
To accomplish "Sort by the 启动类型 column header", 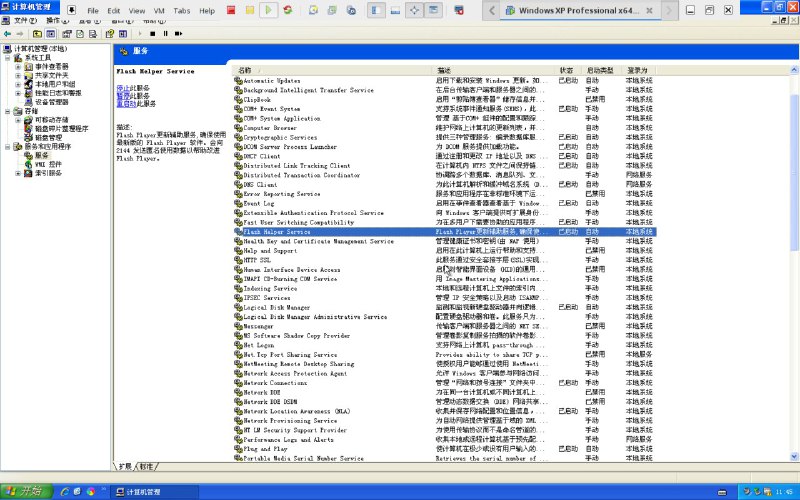I will point(602,70).
